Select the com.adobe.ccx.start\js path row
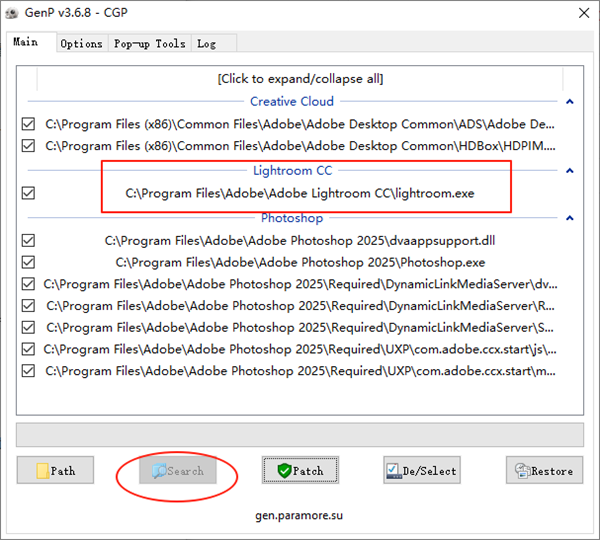 coord(300,349)
